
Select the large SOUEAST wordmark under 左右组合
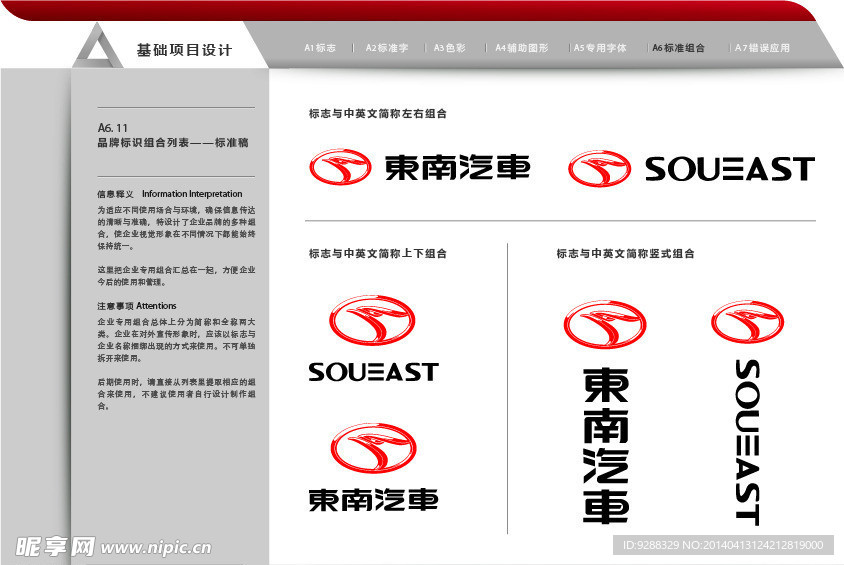pos(730,169)
